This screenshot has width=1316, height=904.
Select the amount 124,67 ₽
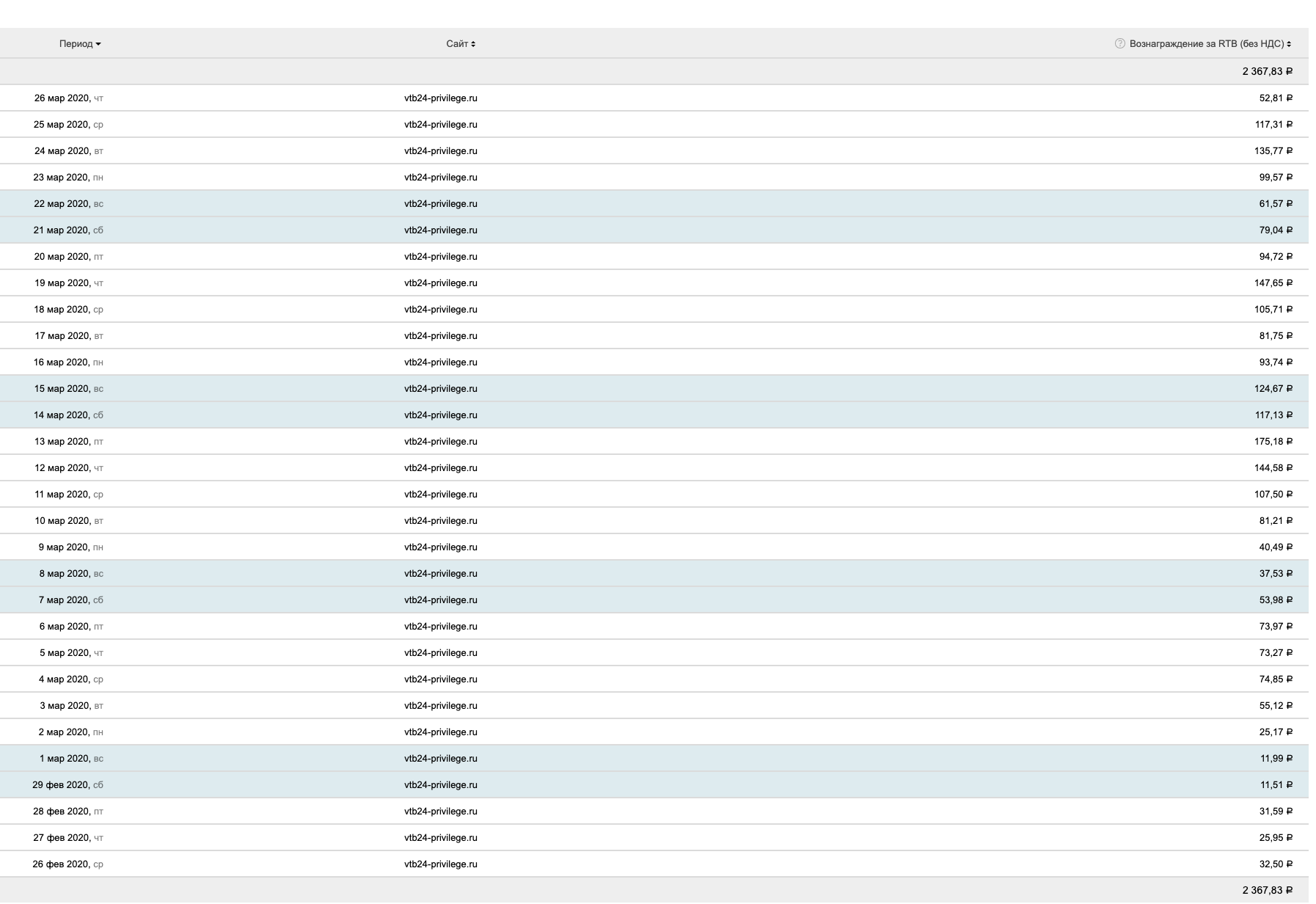tap(1273, 389)
